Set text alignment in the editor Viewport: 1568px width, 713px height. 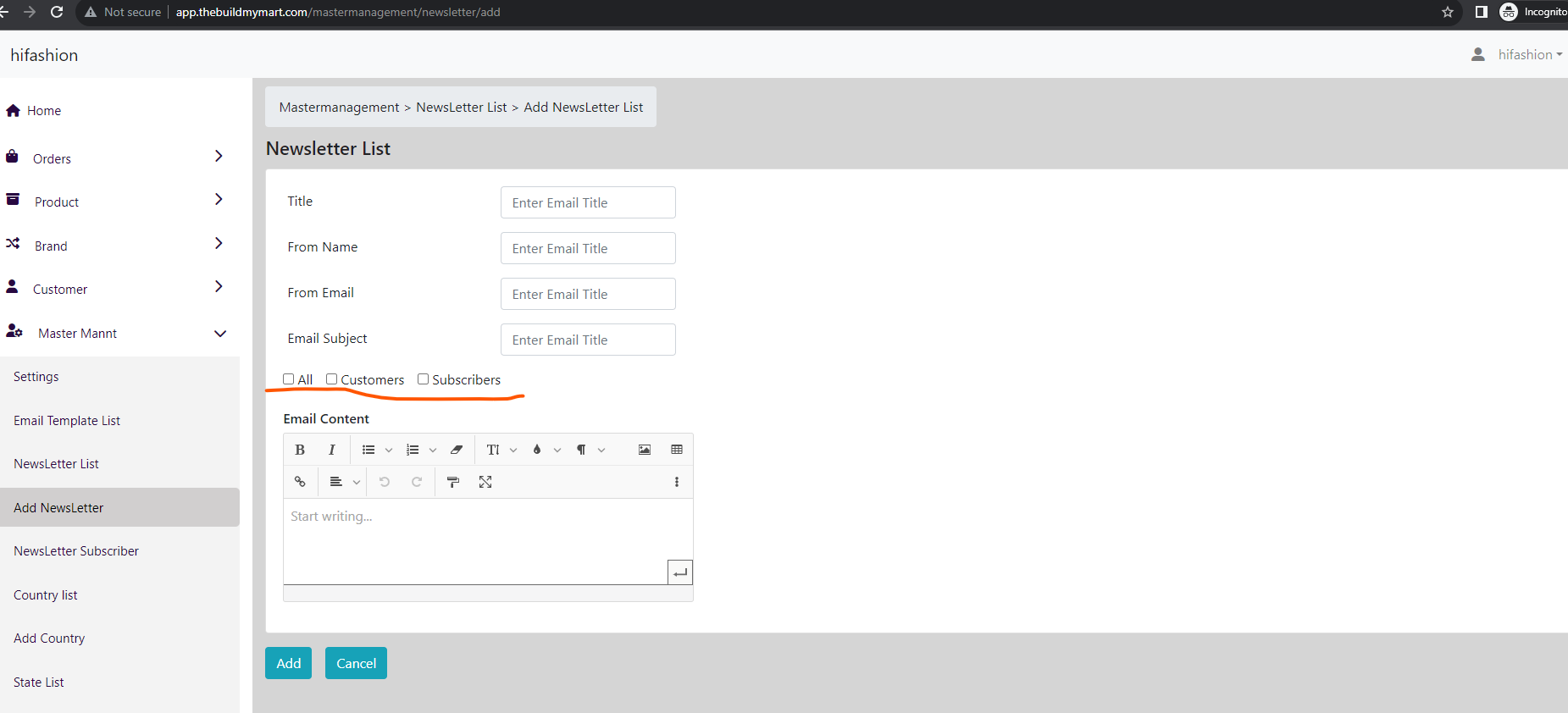(336, 482)
